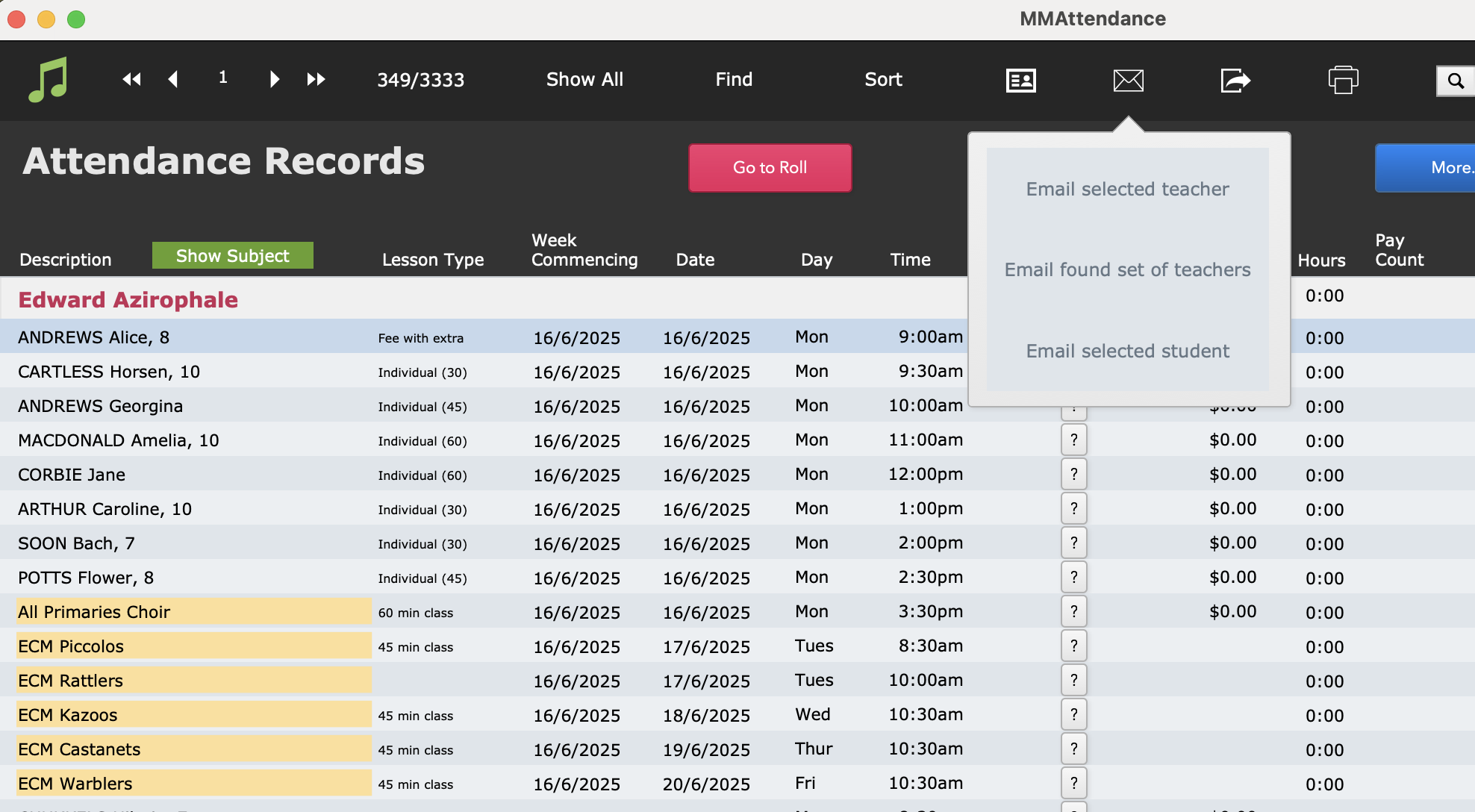The width and height of the screenshot is (1475, 812).
Task: Click the macOS yellow minimize window button
Action: pyautogui.click(x=46, y=19)
